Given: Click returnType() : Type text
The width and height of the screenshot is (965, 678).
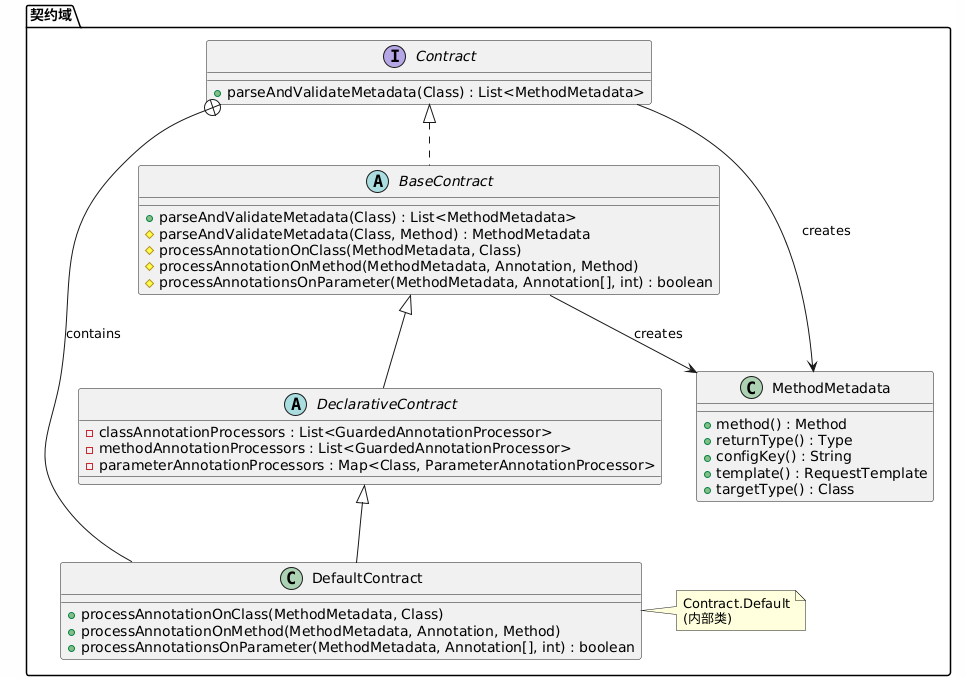Looking at the screenshot, I should click(784, 441).
